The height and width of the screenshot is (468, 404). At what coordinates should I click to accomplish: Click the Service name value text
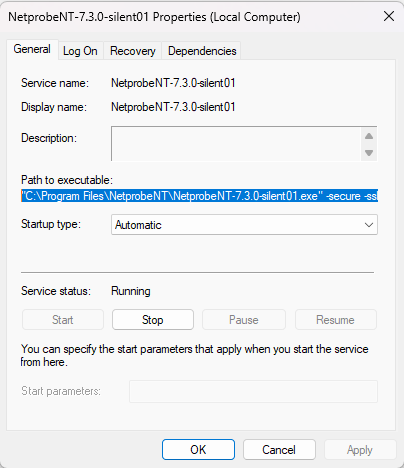[x=173, y=83]
